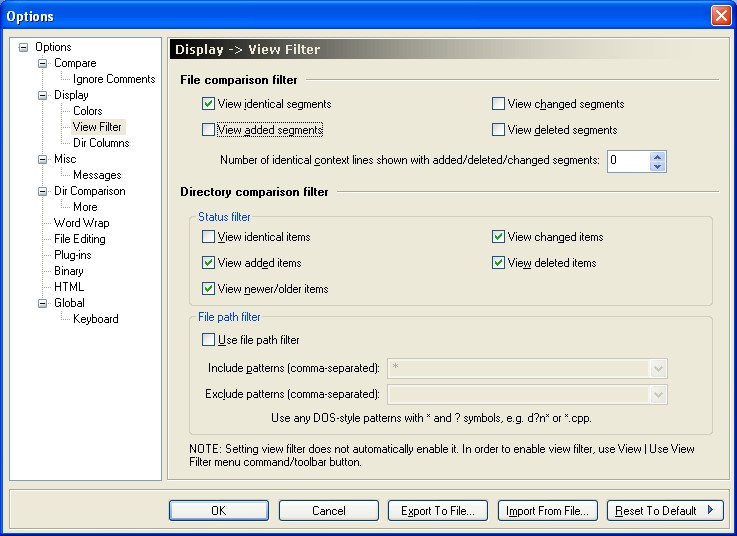Enable View added segments checkbox
This screenshot has height=536, width=737.
[x=208, y=130]
